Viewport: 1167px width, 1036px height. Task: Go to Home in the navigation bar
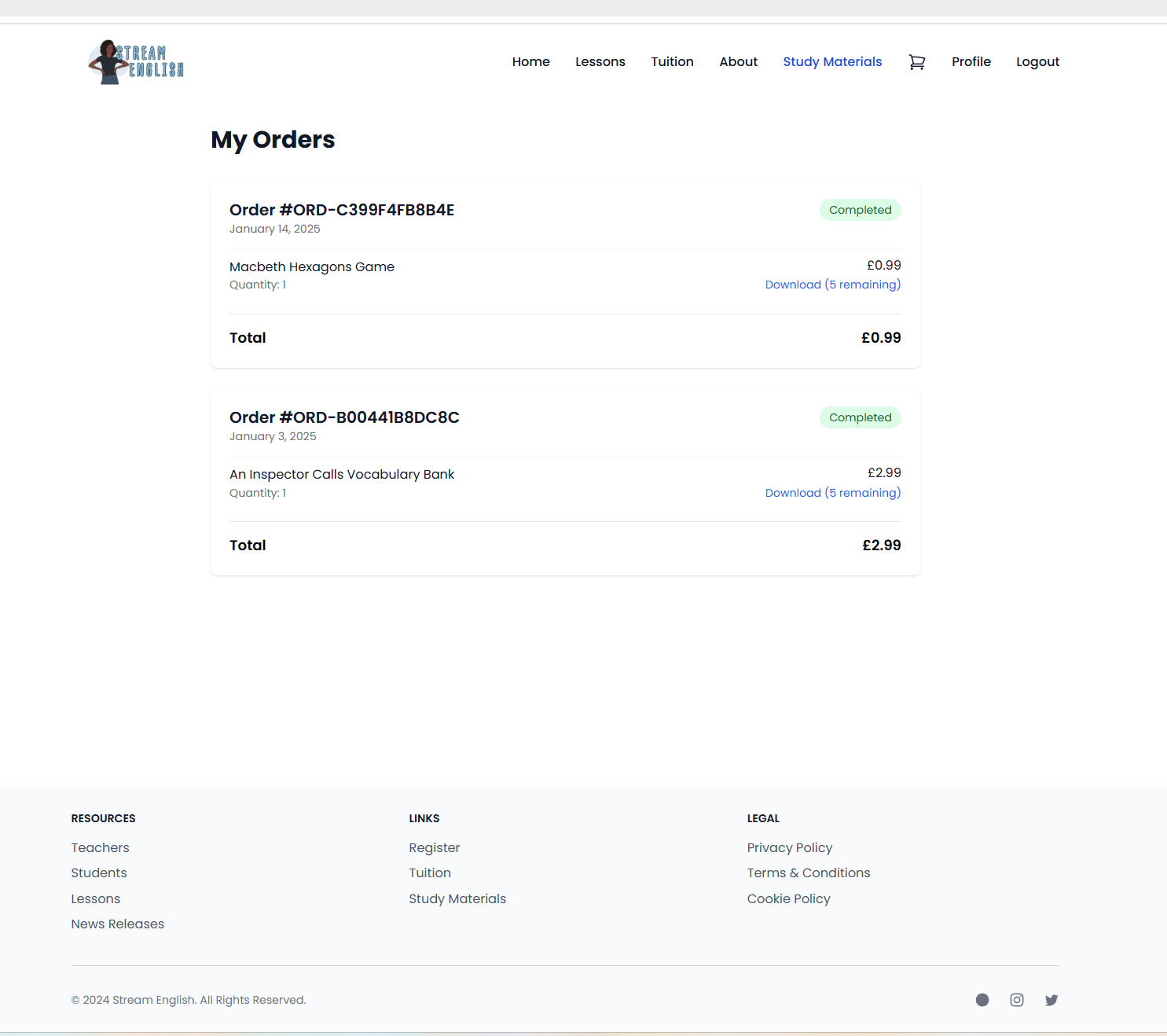pyautogui.click(x=530, y=62)
